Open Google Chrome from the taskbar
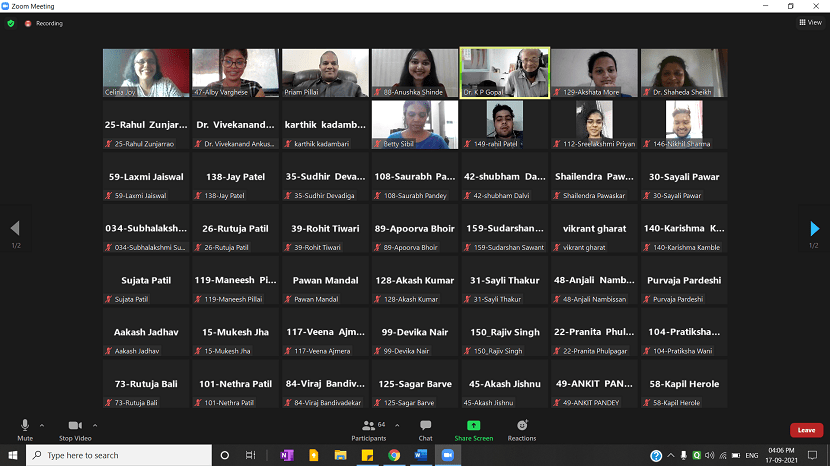Screen dimensions: 830x466 (x=394, y=455)
